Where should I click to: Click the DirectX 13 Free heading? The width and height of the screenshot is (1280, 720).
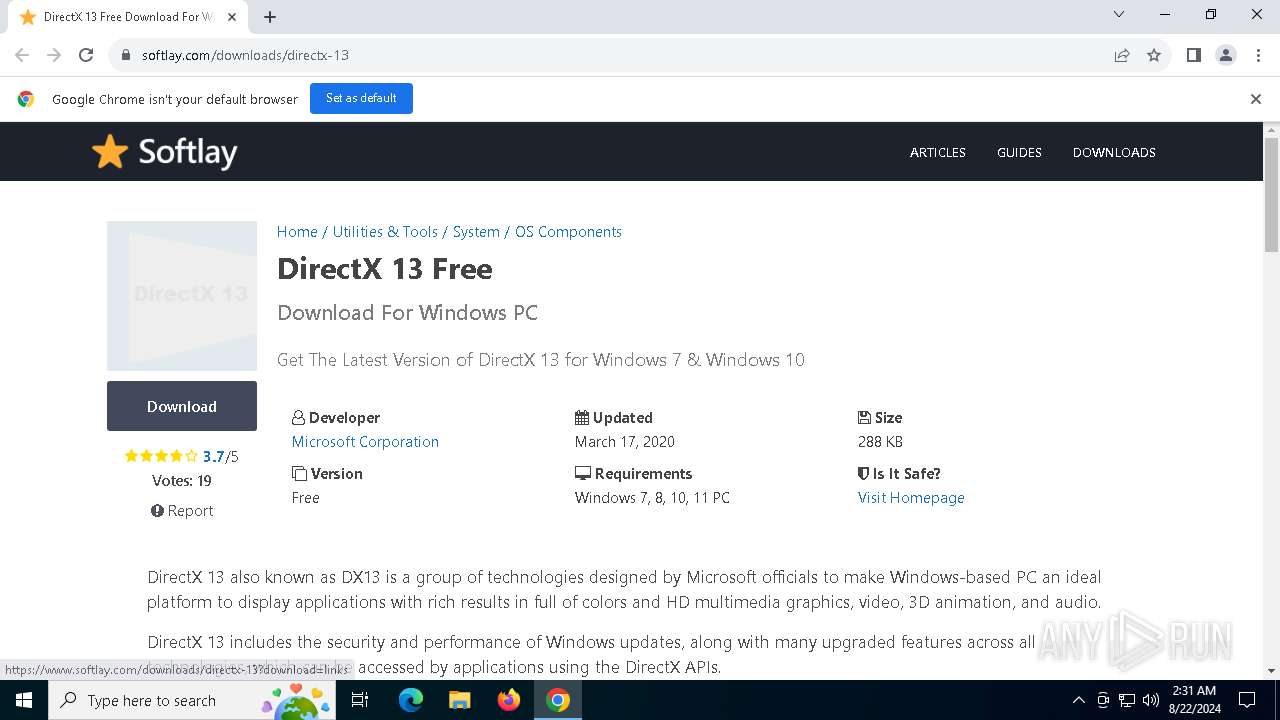[384, 269]
